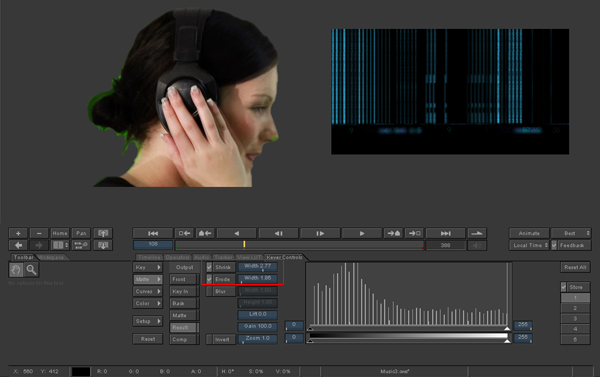Select the Comp output view
This screenshot has height=377, width=600.
tap(184, 339)
